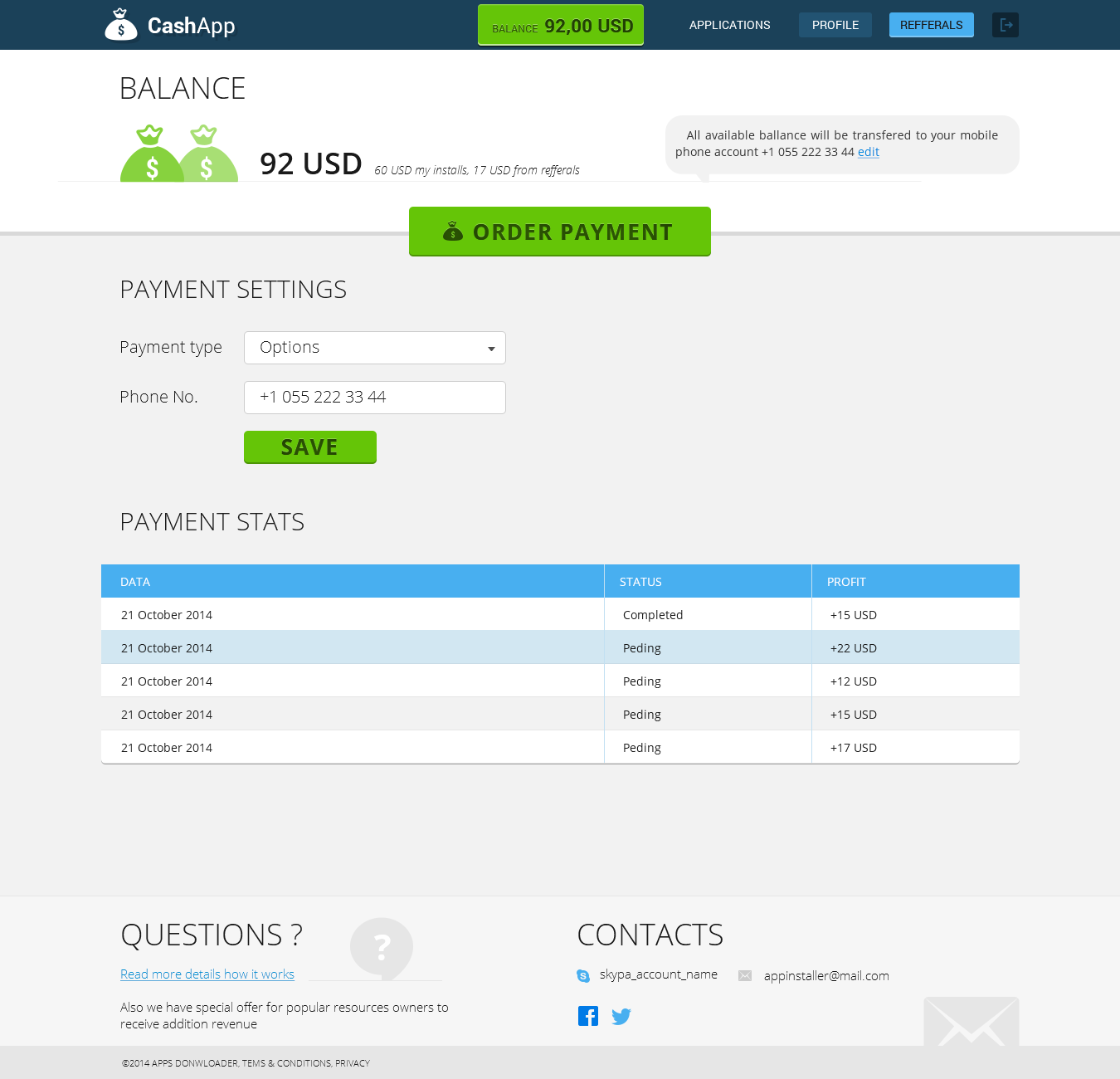Screen dimensions: 1120x1079
Task: Click the edit link for the phone account
Action: coord(868,152)
